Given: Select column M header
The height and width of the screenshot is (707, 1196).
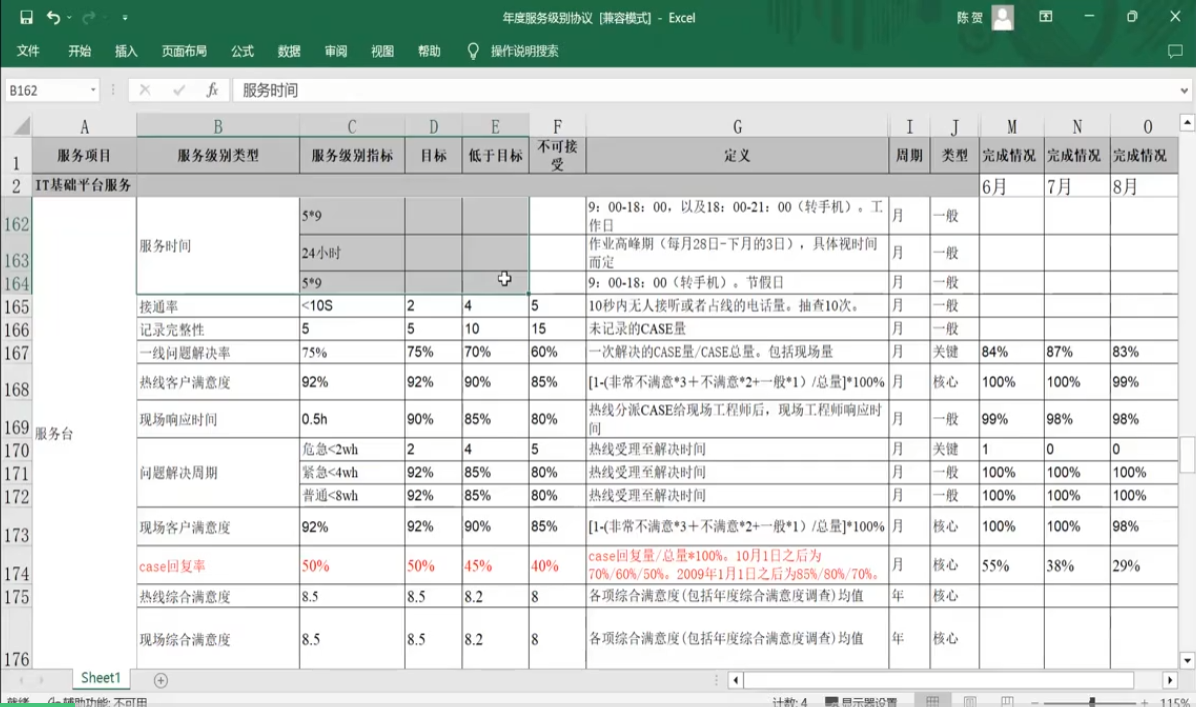Looking at the screenshot, I should pos(1011,126).
